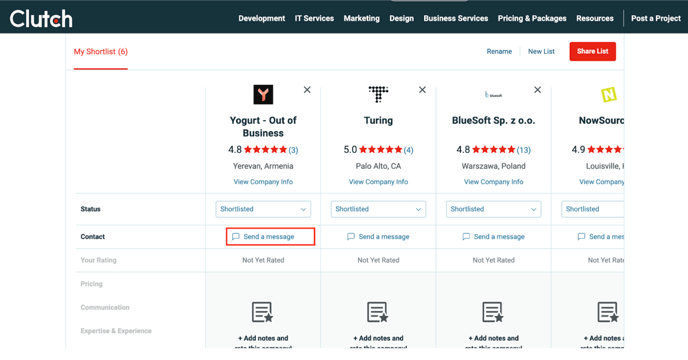The width and height of the screenshot is (688, 360).
Task: Click Not Yet Rated under Turing
Action: pos(378,260)
